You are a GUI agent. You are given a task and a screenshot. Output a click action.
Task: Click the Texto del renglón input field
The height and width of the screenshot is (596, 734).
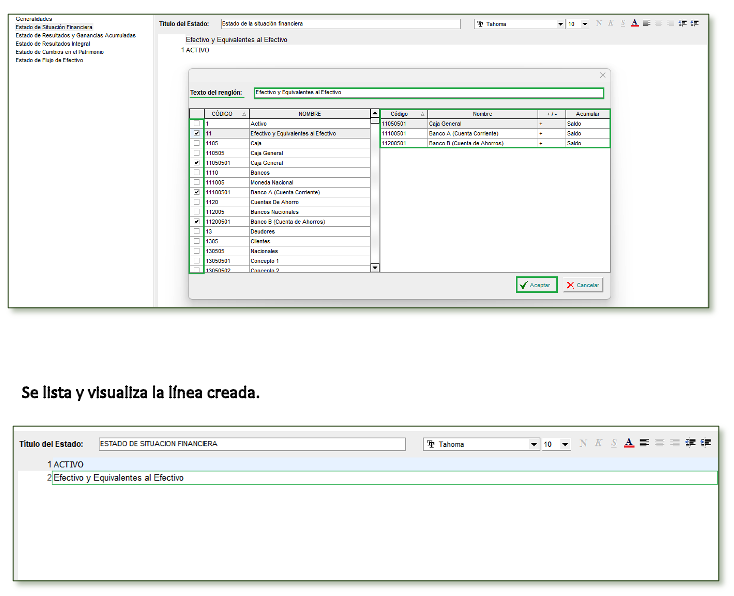pos(428,93)
